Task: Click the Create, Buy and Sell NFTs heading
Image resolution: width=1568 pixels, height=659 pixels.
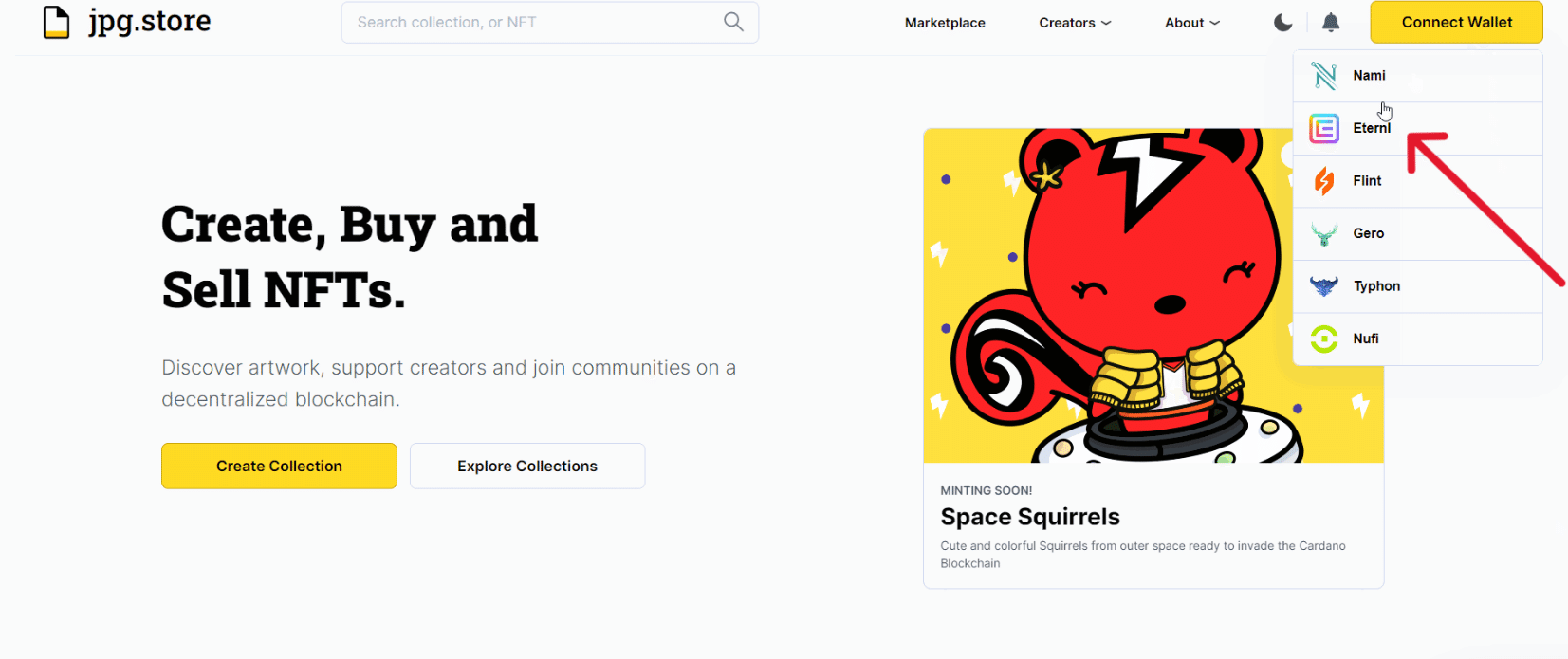Action: [350, 256]
